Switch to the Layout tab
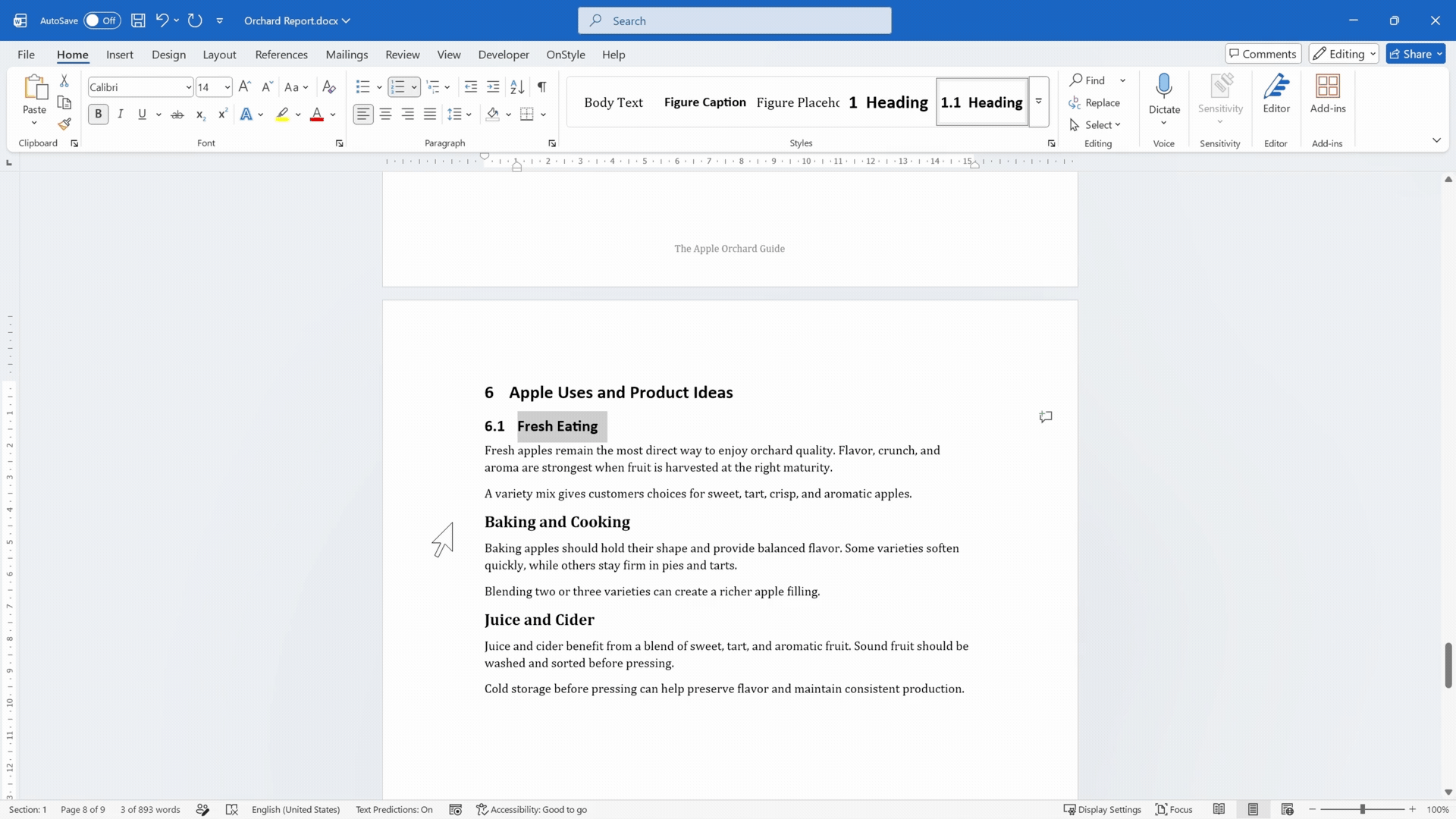Image resolution: width=1456 pixels, height=819 pixels. coord(219,55)
